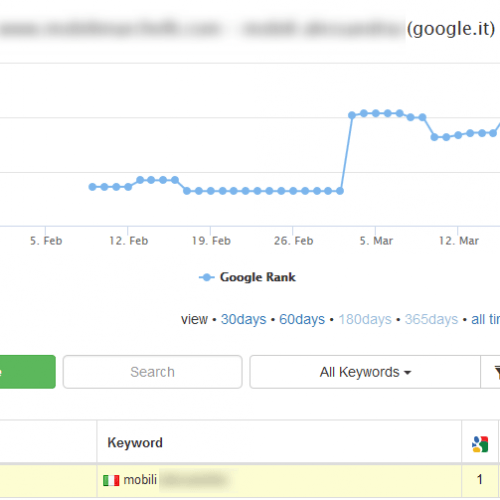The height and width of the screenshot is (500, 500).
Task: Click the green button beside the search field
Action: [x=28, y=372]
